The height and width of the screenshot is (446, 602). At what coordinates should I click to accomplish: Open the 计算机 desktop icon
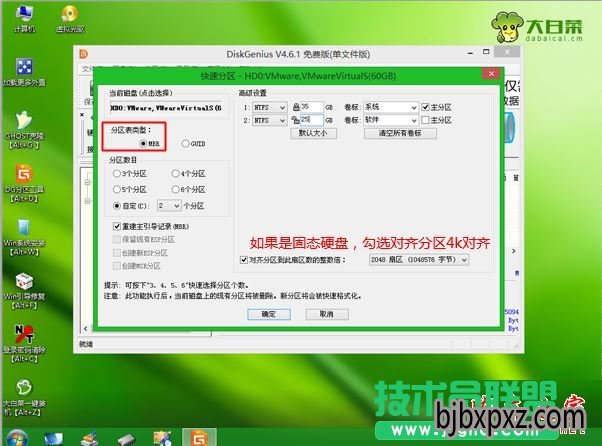click(x=24, y=18)
